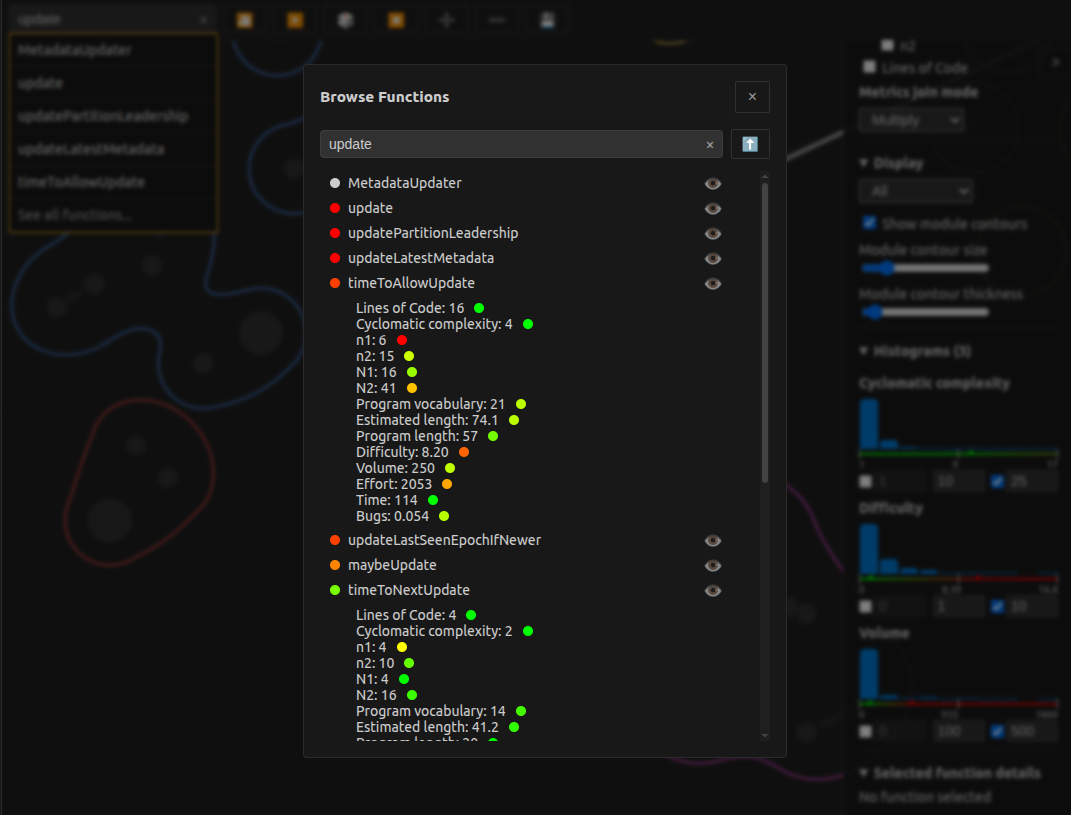The width and height of the screenshot is (1071, 815).
Task: Toggle the eye icon on the 'update' row
Action: [712, 208]
